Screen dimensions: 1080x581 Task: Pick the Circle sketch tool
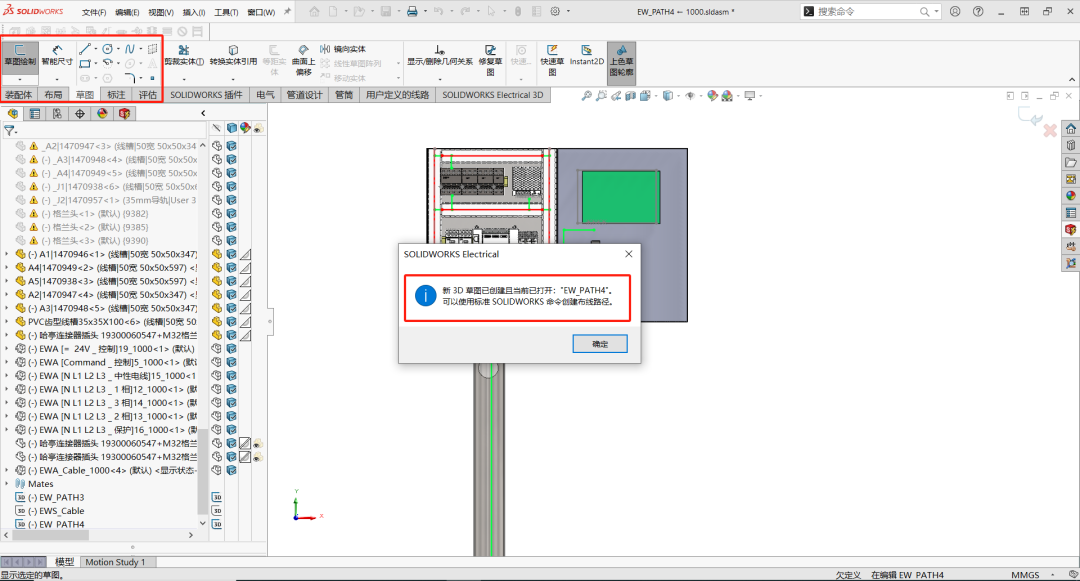click(x=108, y=49)
